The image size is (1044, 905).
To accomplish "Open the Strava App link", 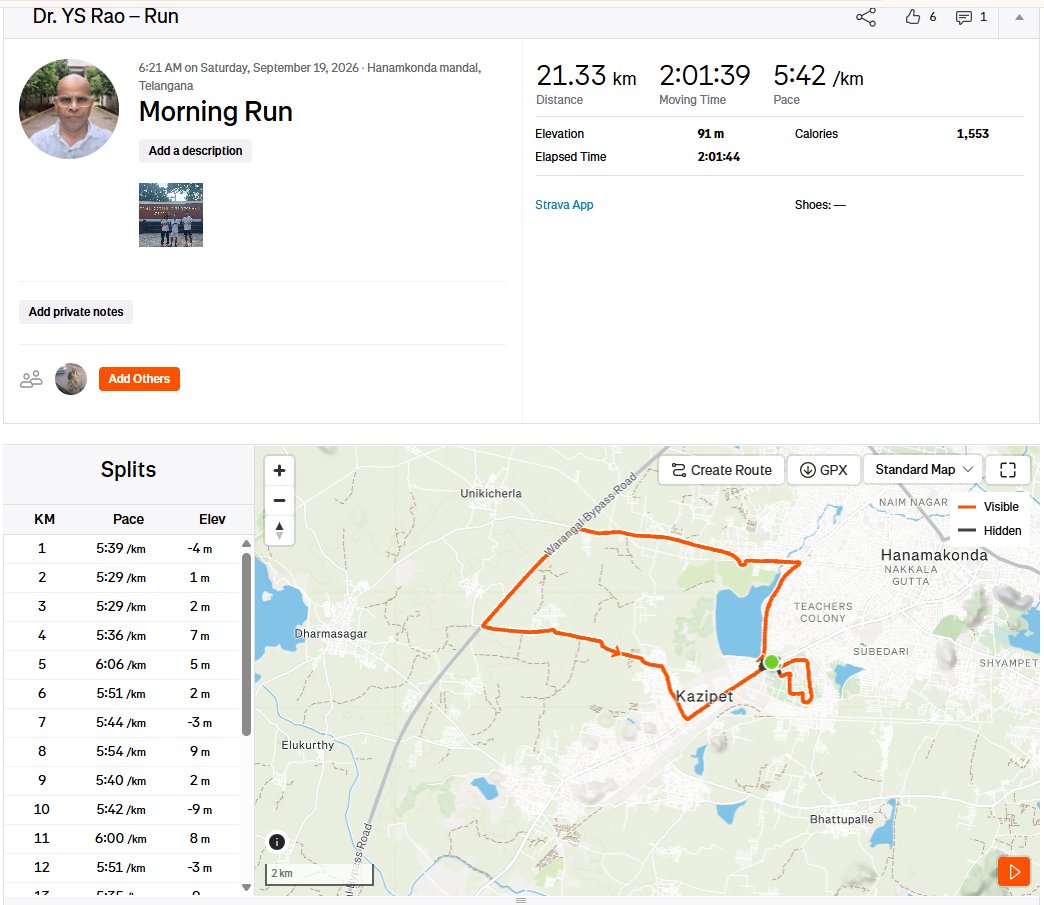I will (x=564, y=204).
